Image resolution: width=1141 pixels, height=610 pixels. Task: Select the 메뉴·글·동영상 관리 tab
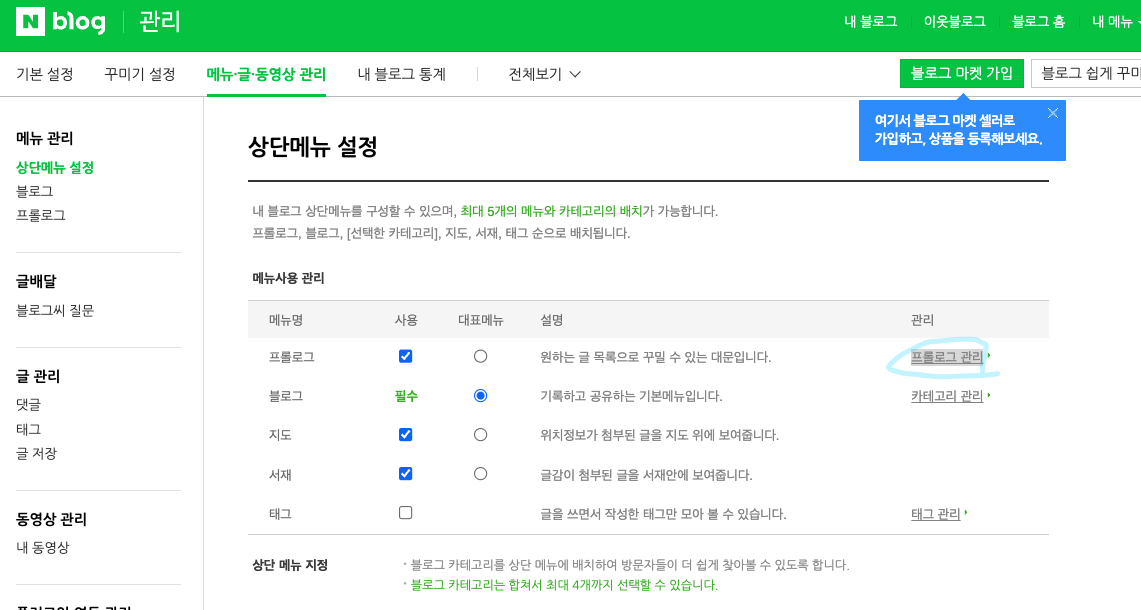click(266, 74)
